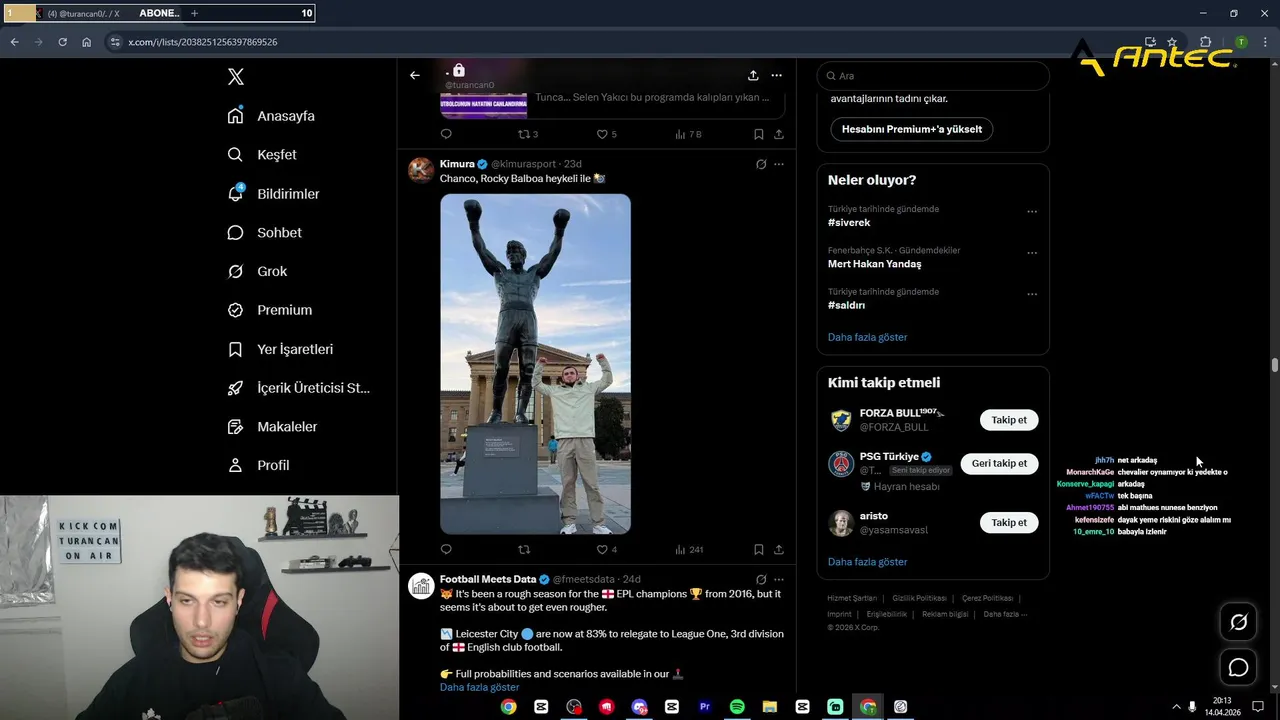Open Mert Hakan Yandaş trend options
The height and width of the screenshot is (720, 1280).
click(x=1032, y=252)
